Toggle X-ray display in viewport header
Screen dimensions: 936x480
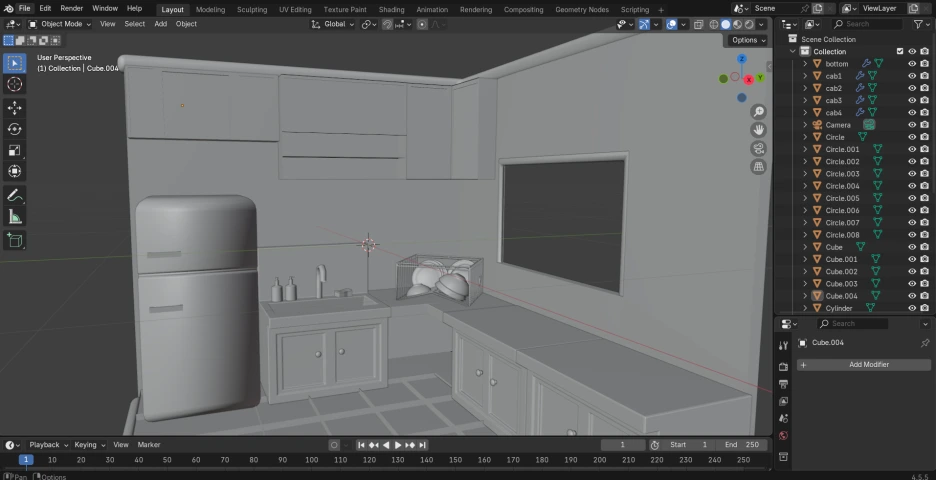point(698,24)
